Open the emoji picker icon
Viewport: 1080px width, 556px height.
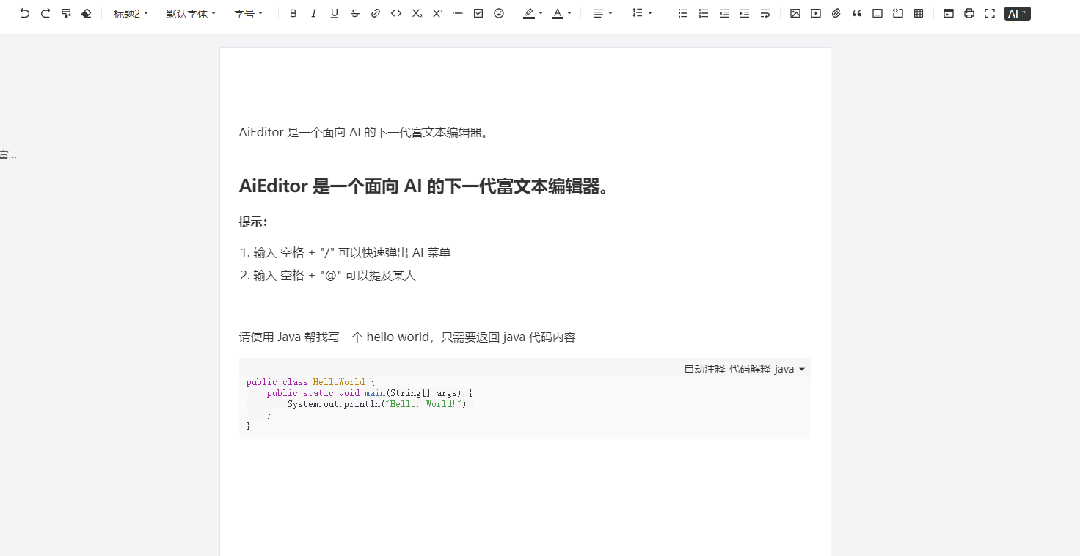[499, 14]
